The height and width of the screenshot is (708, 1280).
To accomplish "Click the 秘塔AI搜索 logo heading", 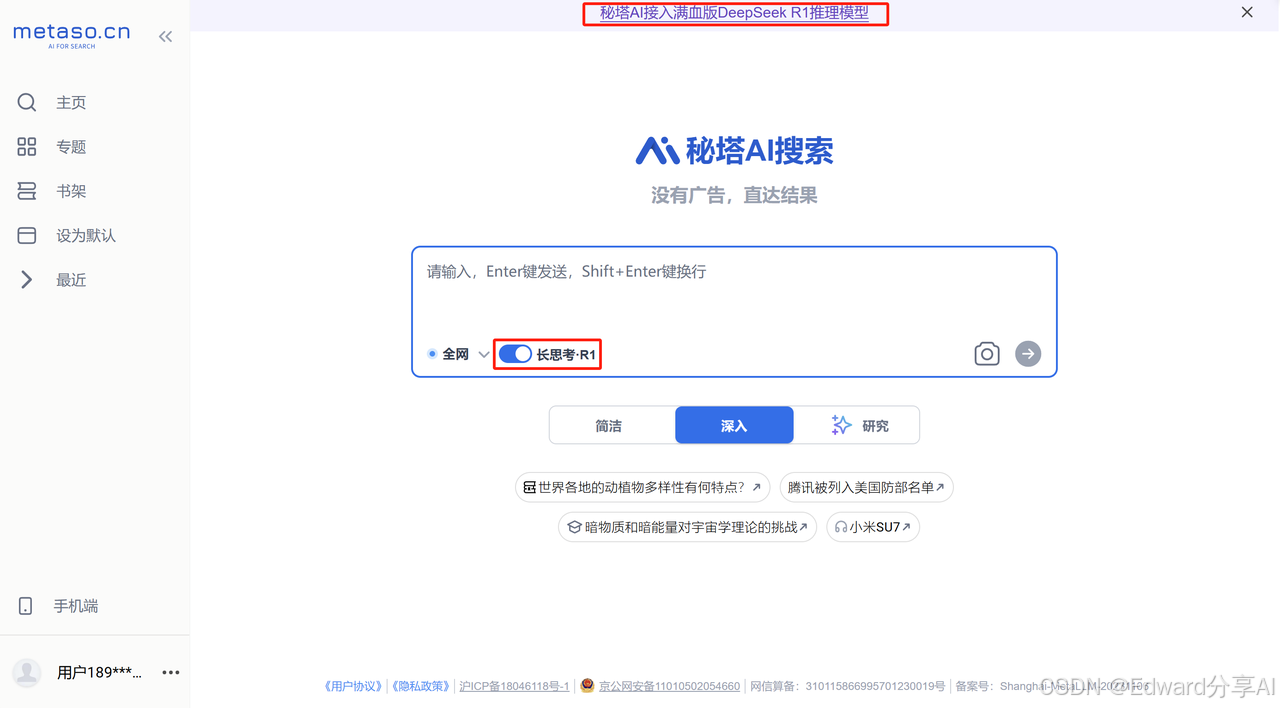I will (x=734, y=150).
